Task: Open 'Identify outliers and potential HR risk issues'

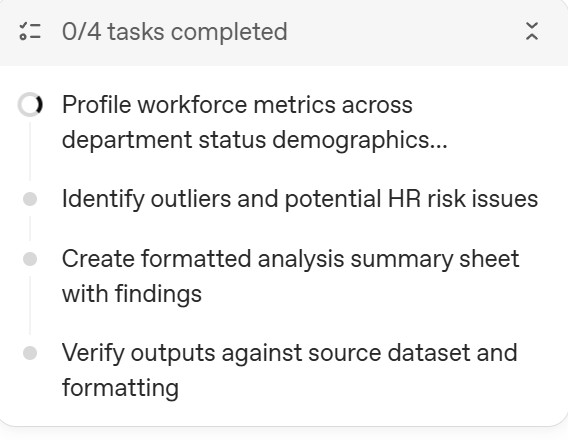Action: tap(300, 199)
